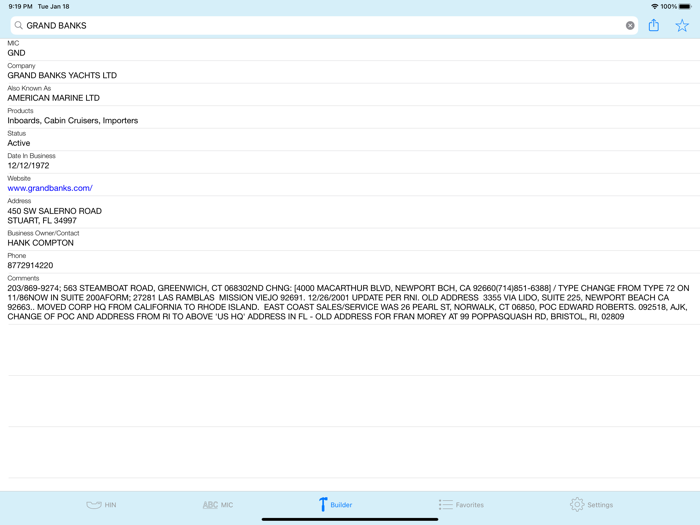Open the Favorites tab
Image resolution: width=700 pixels, height=525 pixels.
pyautogui.click(x=461, y=505)
